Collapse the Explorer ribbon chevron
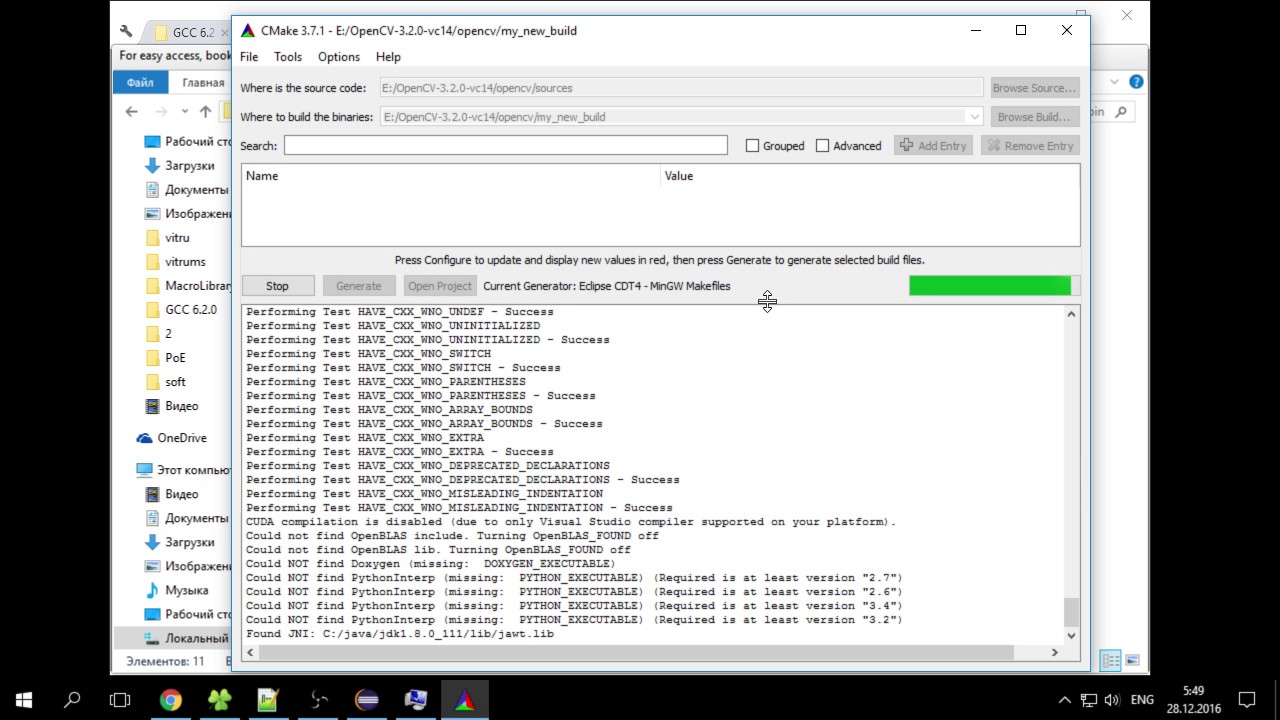 (1115, 82)
